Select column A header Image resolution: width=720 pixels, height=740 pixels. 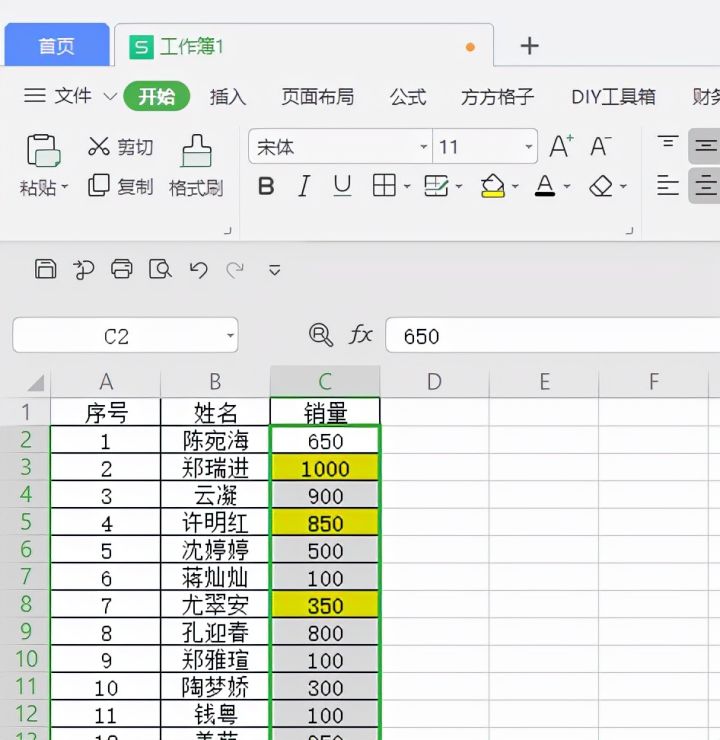point(106,381)
